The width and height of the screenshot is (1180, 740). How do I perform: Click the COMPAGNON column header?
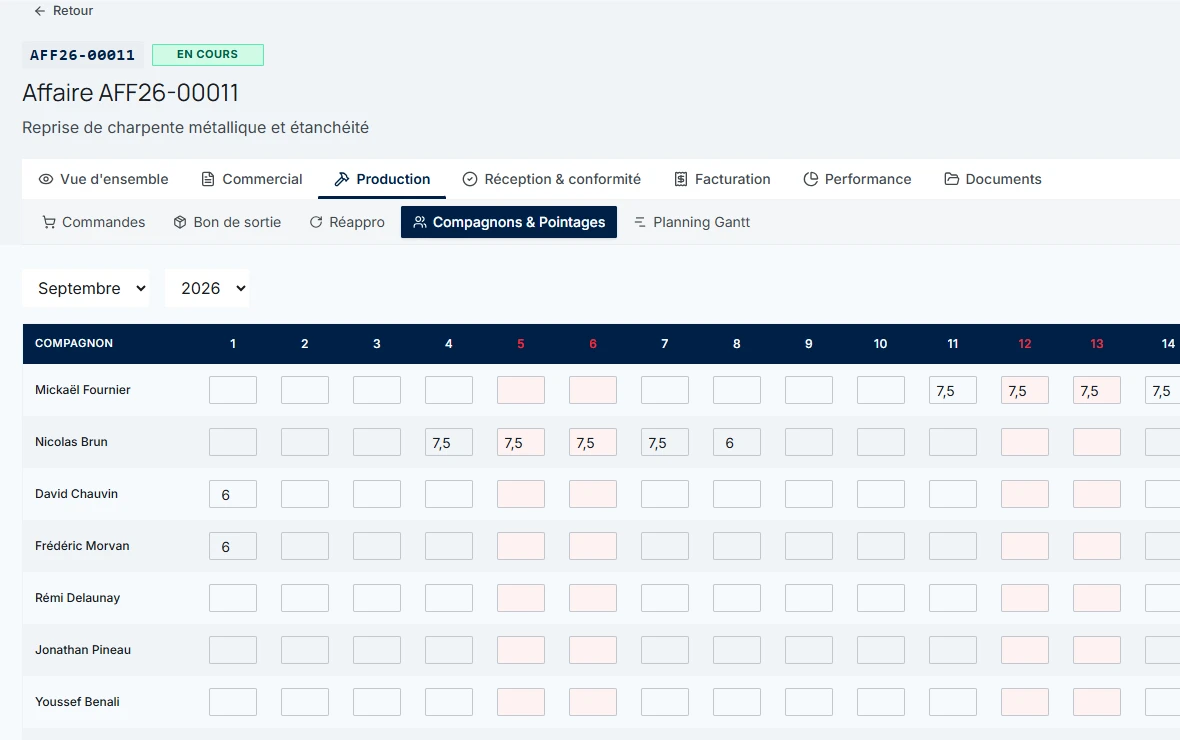point(74,343)
